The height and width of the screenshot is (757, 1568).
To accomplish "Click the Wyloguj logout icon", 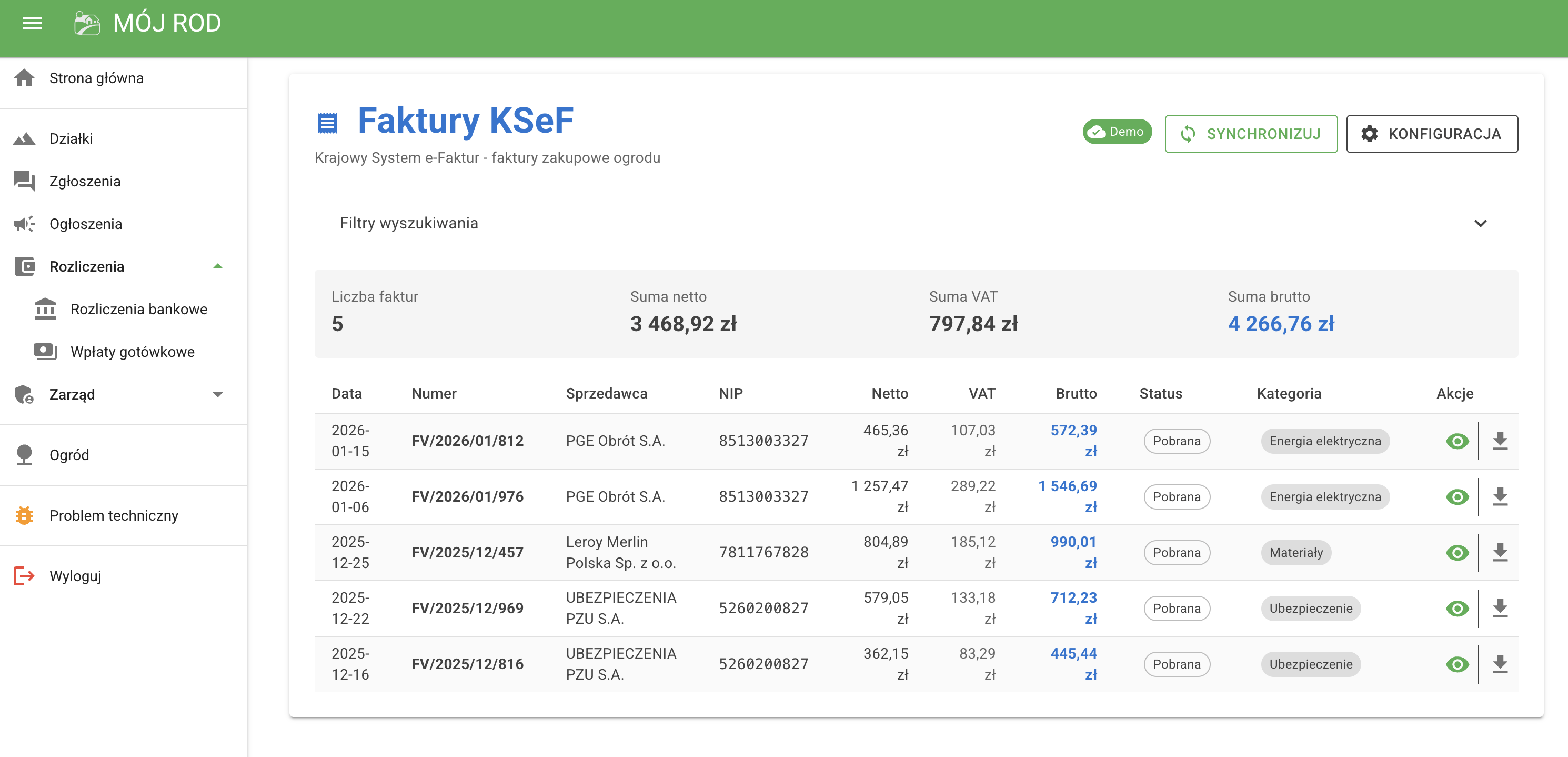I will click(24, 575).
